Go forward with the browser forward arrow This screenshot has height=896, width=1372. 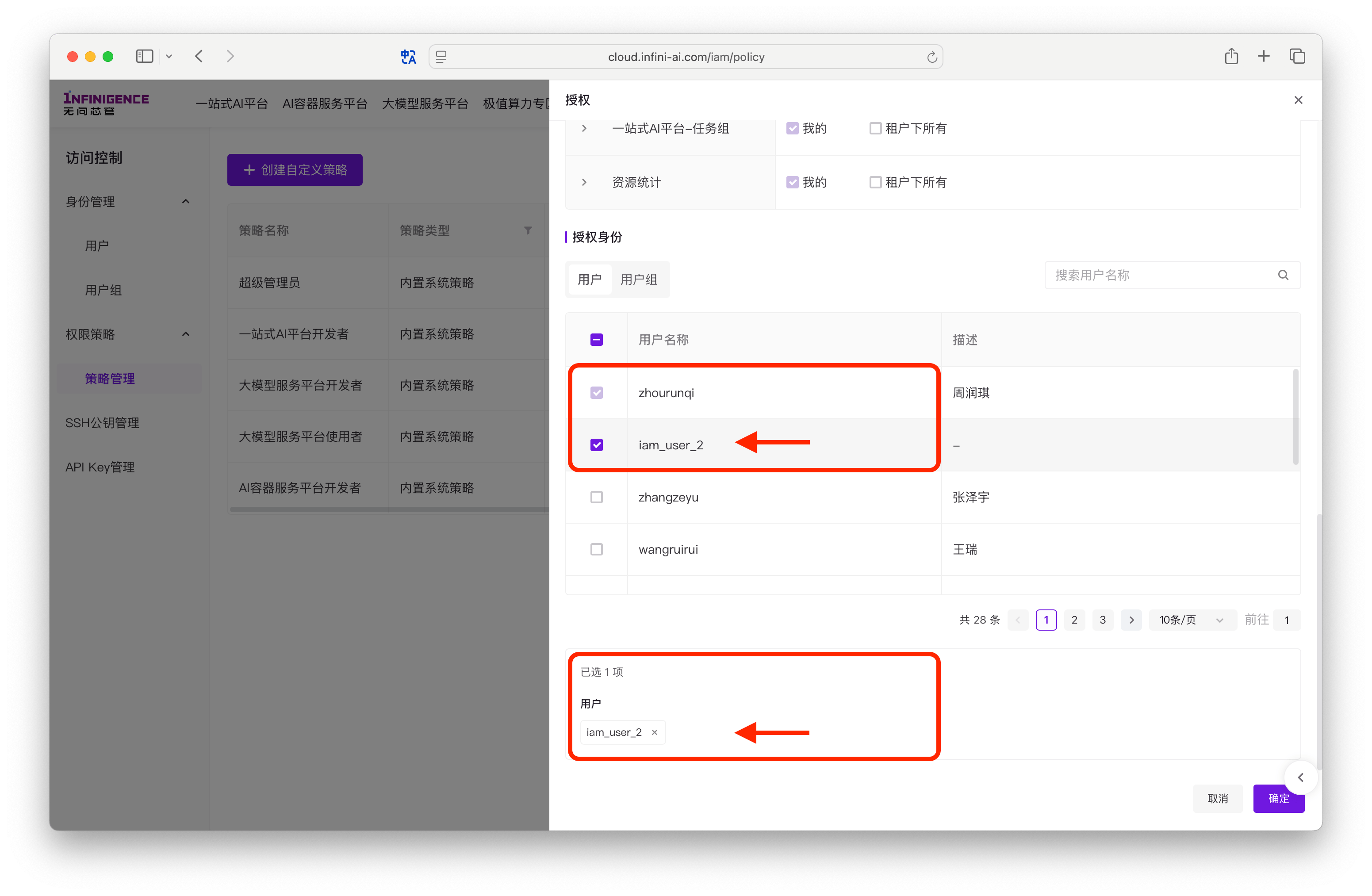[230, 57]
